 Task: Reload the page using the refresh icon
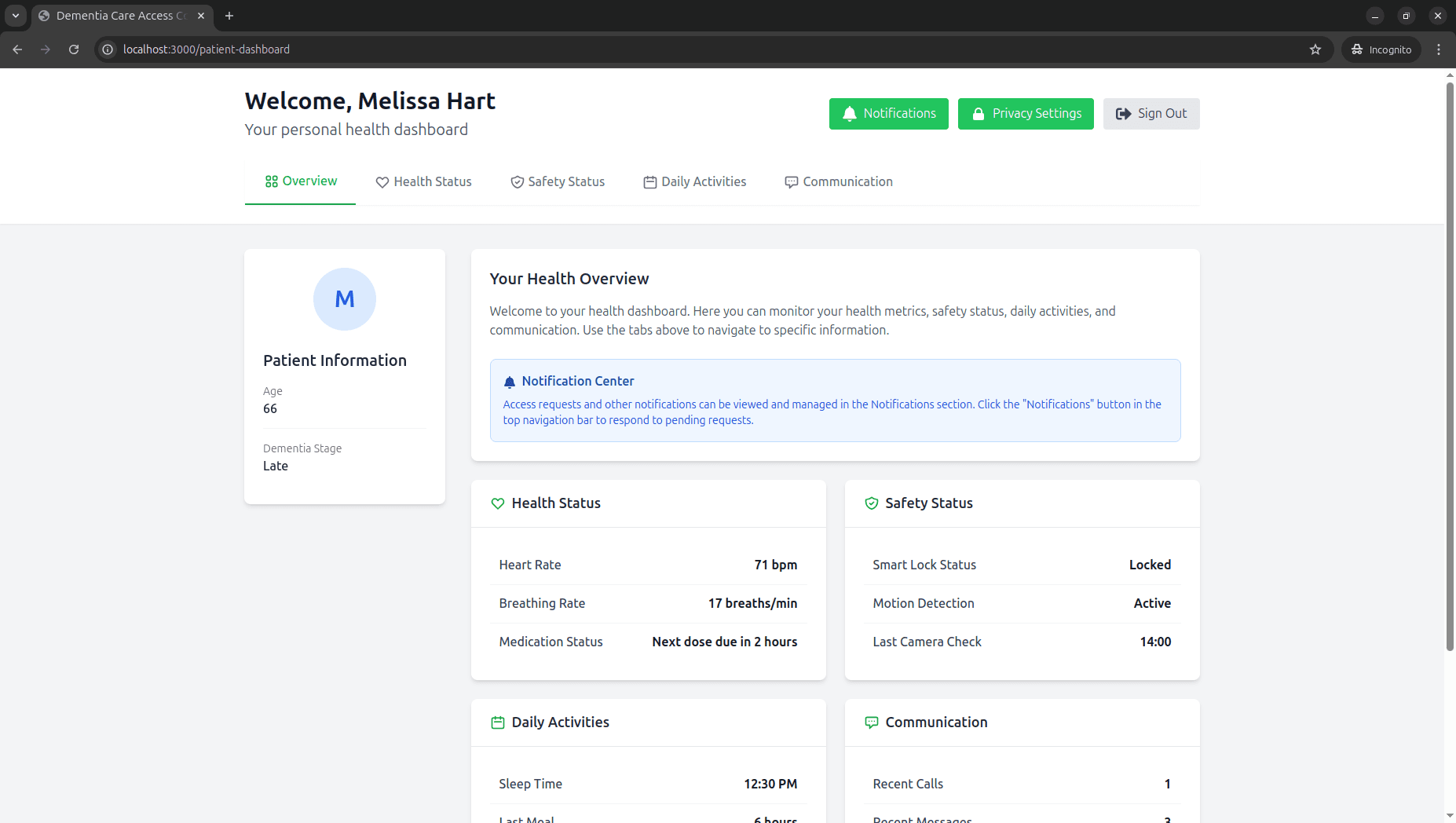tap(74, 49)
